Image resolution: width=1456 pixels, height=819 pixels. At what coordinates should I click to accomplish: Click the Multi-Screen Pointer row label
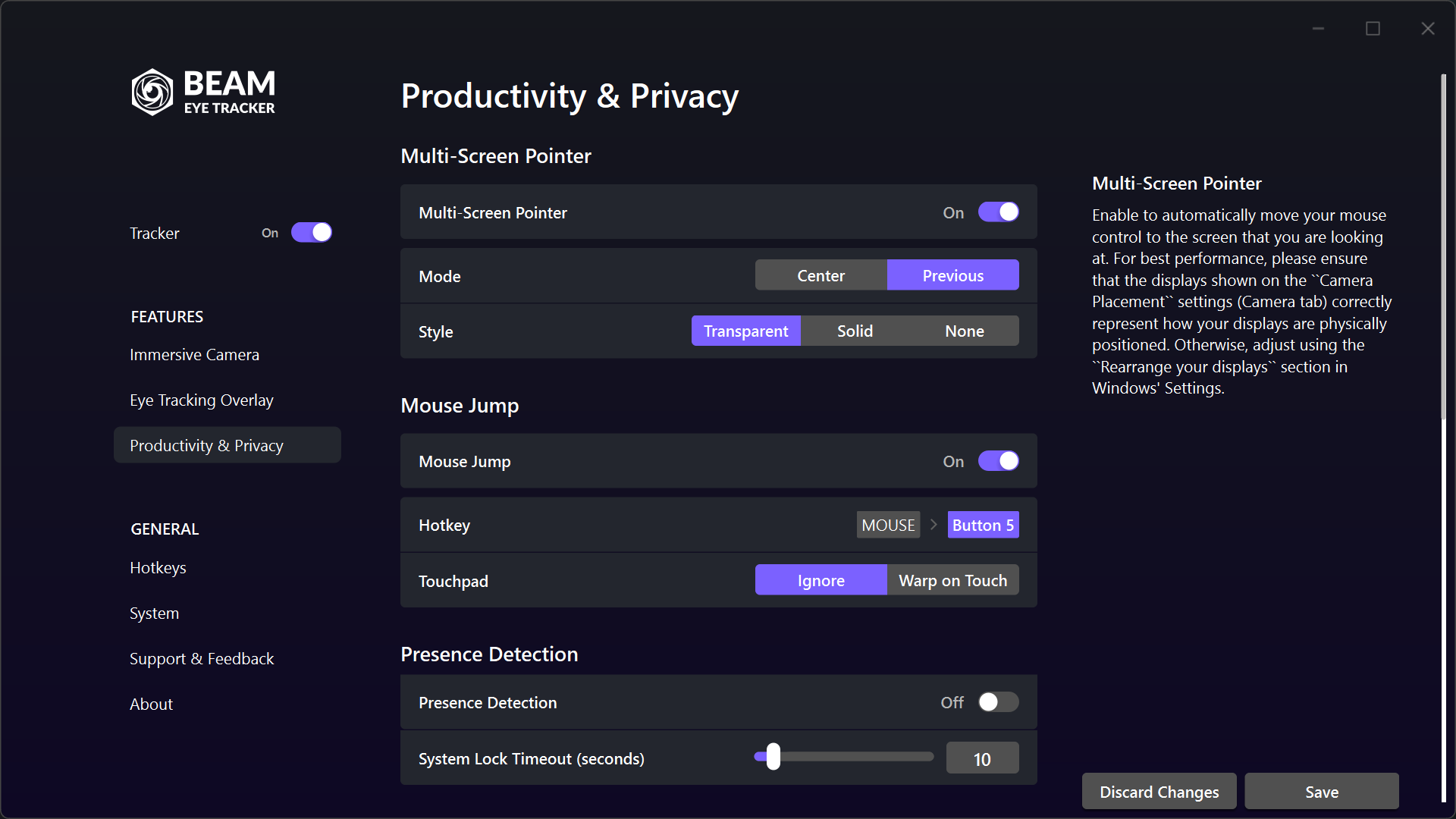[492, 213]
